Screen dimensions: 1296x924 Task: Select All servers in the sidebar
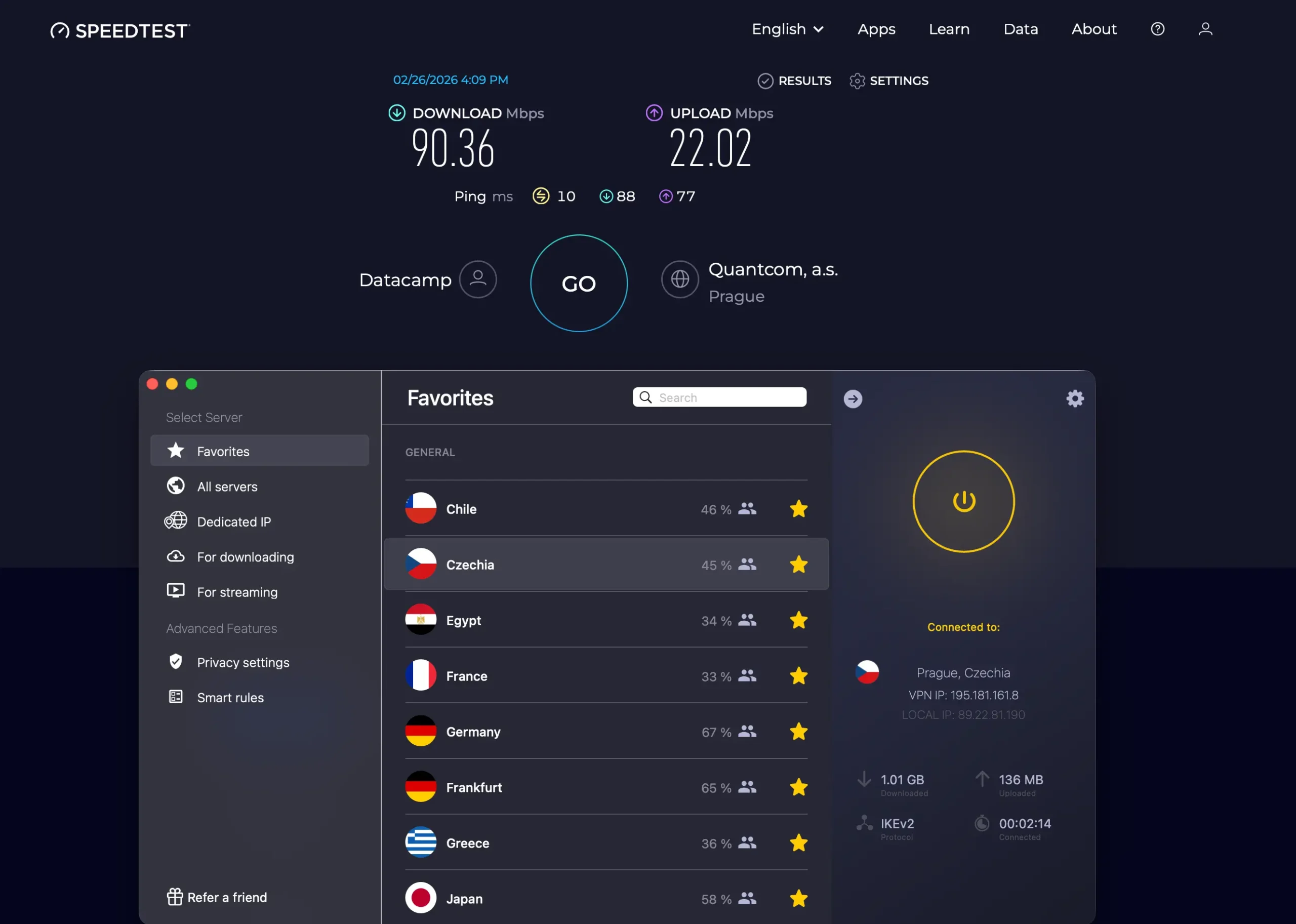[x=227, y=487]
